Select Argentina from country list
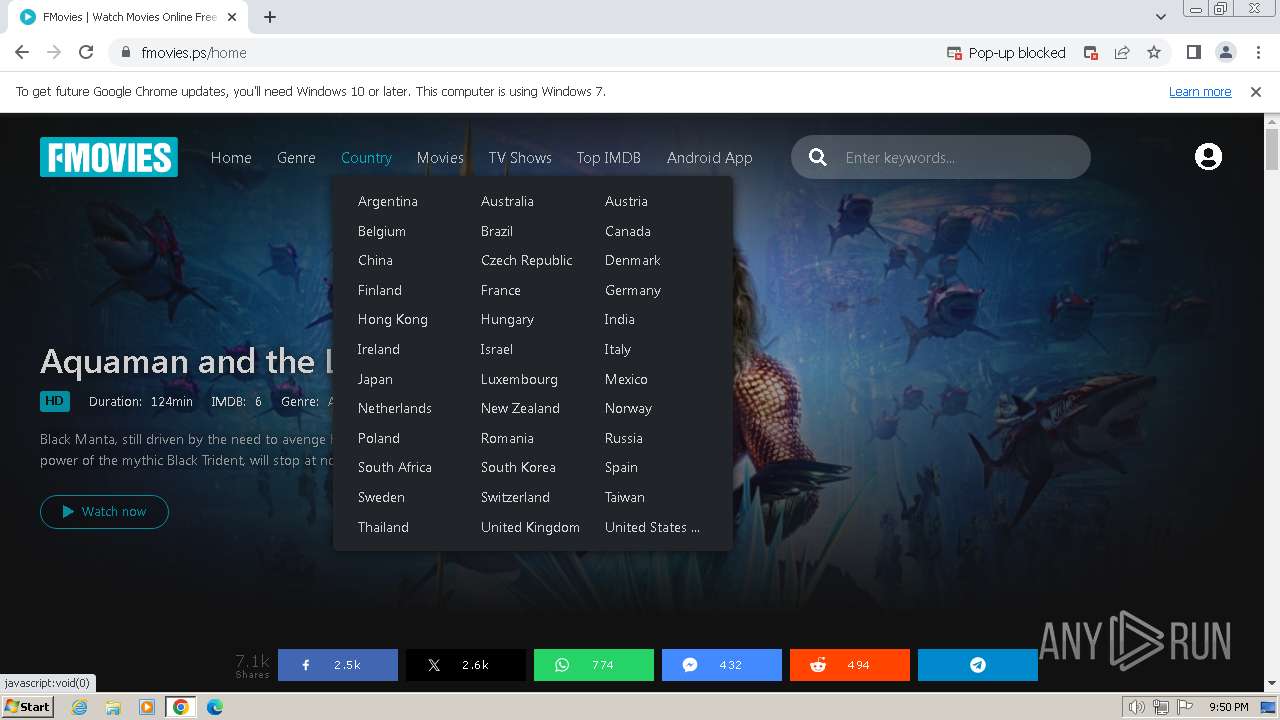1280x720 pixels. coord(388,201)
